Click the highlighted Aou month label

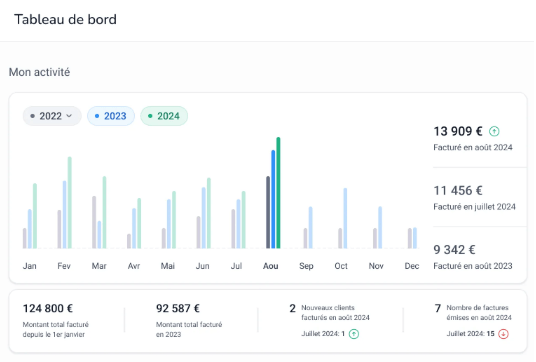point(270,266)
